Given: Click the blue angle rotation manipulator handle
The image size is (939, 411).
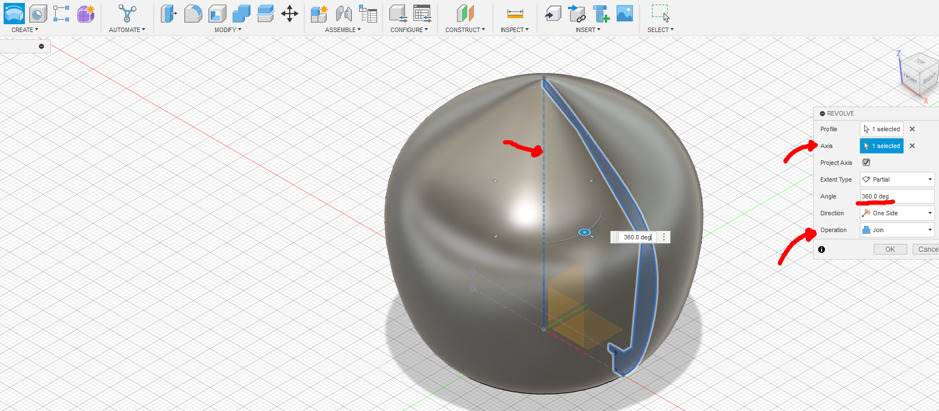Looking at the screenshot, I should tap(585, 232).
